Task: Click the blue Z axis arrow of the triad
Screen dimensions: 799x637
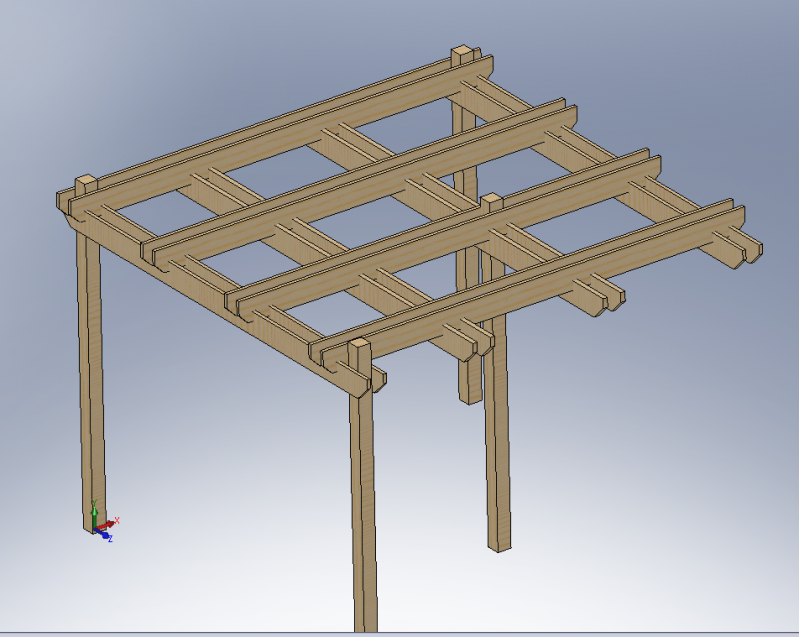Action: [103, 535]
